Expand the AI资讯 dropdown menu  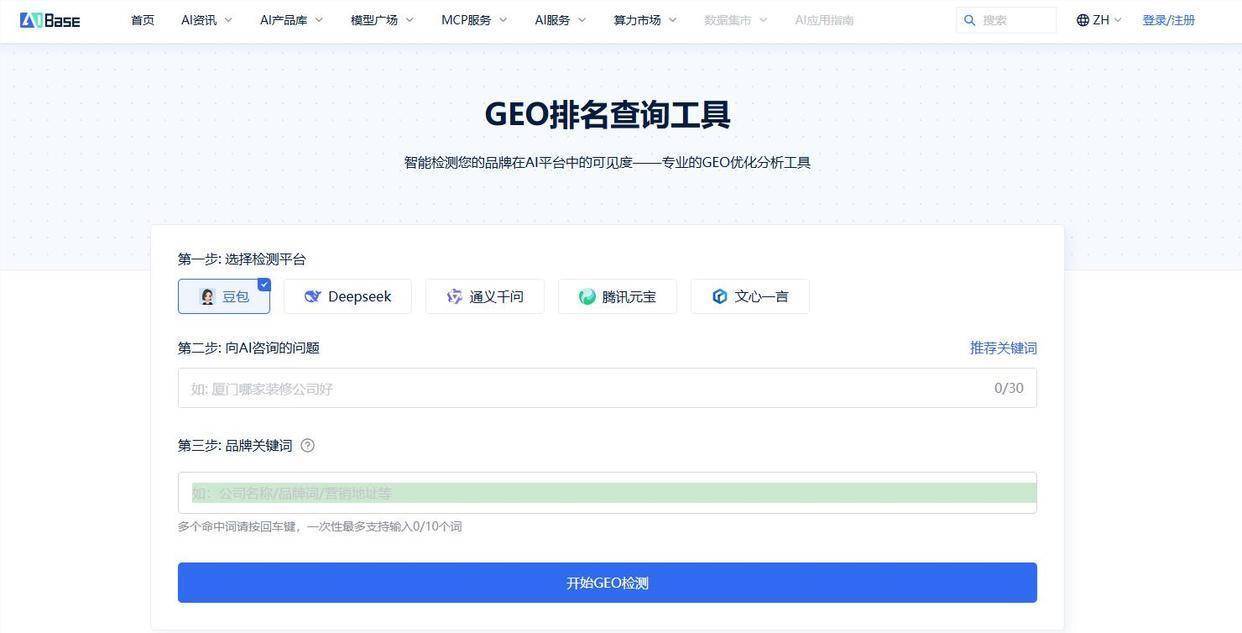[x=206, y=20]
